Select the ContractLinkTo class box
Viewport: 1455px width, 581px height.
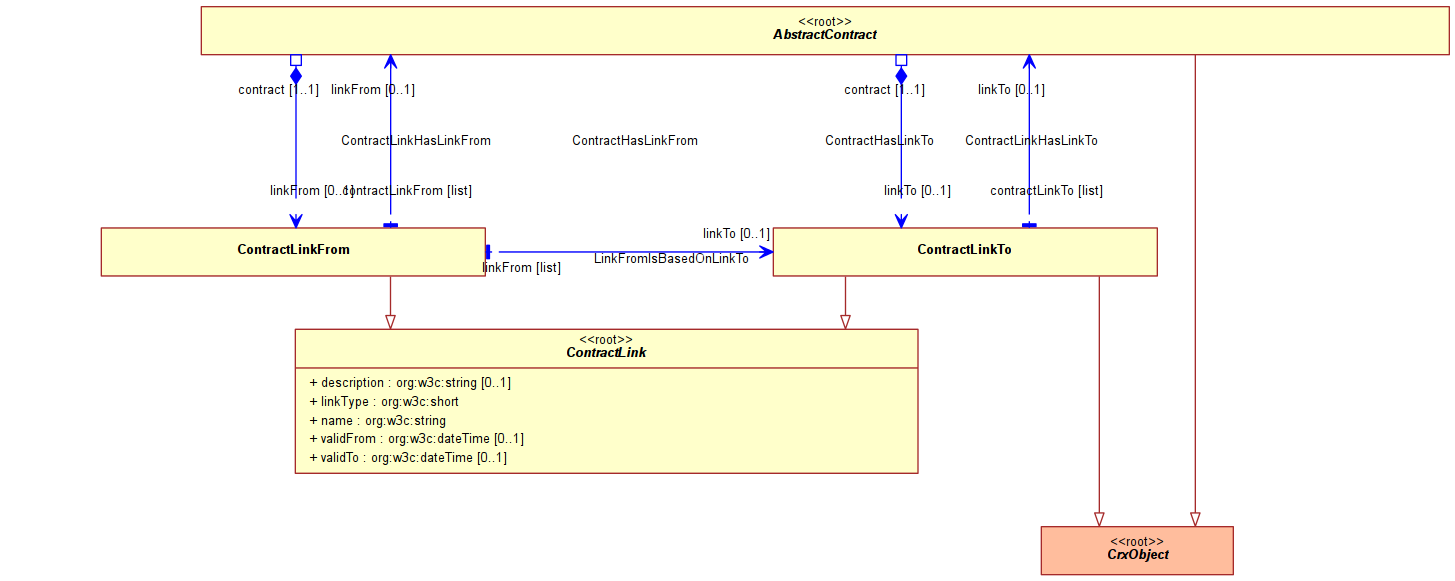pos(964,251)
